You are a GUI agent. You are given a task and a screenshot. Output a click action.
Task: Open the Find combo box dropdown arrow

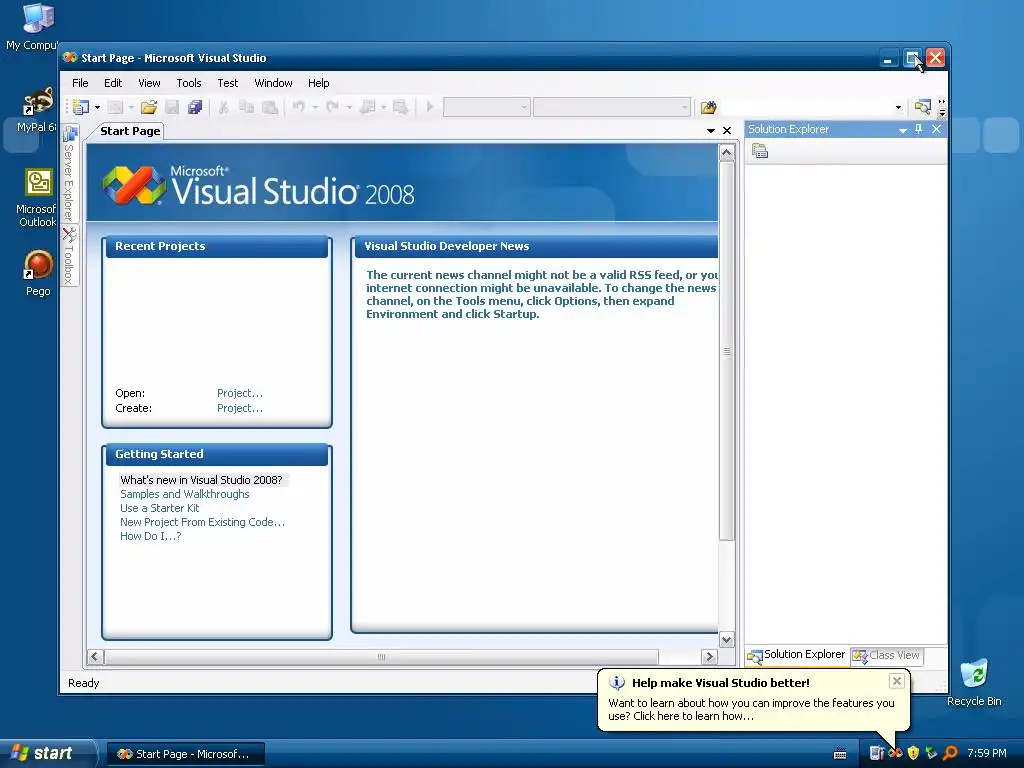898,108
